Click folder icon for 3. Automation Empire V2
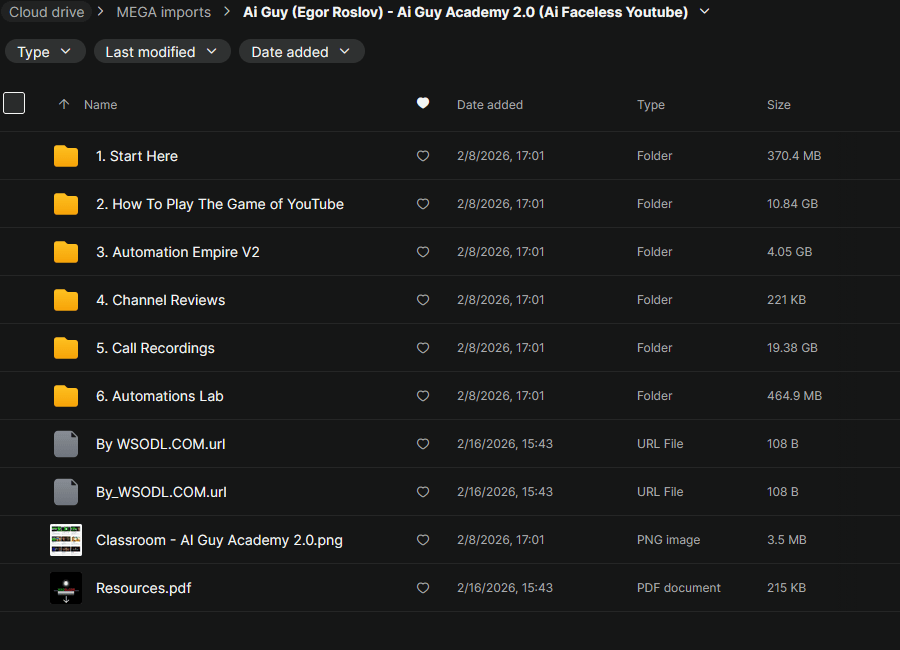Screen dimensions: 900x650 pyautogui.click(x=66, y=252)
